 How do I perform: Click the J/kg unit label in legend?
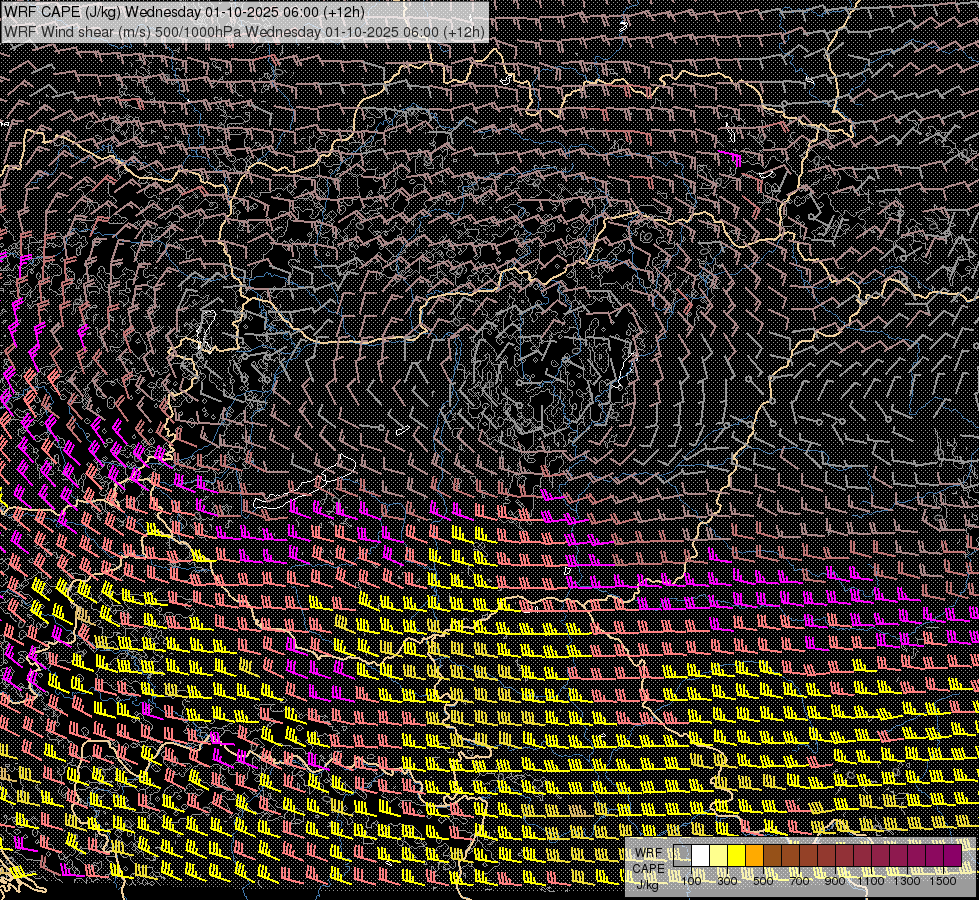tap(648, 885)
